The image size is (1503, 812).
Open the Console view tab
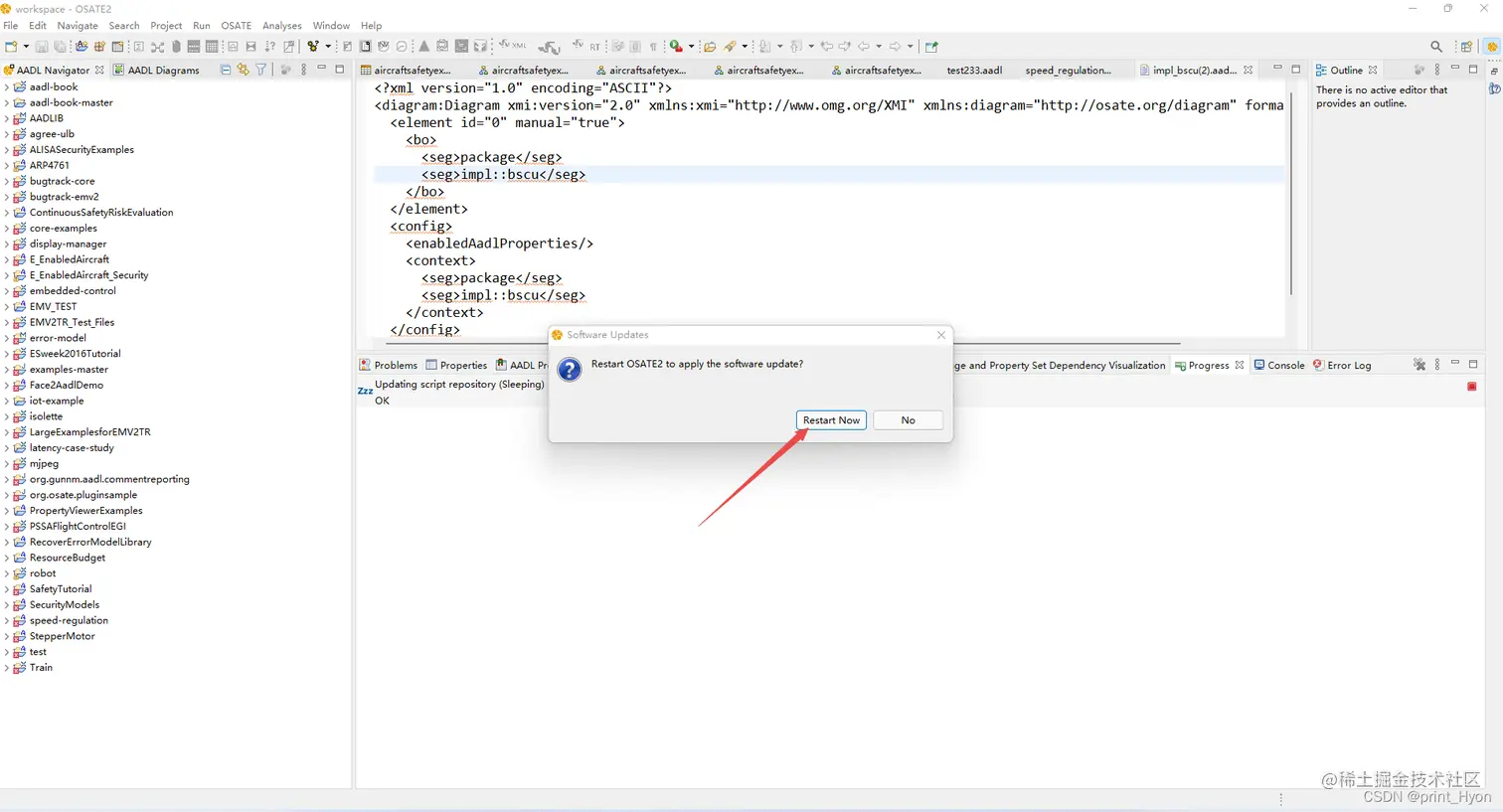(x=1279, y=365)
